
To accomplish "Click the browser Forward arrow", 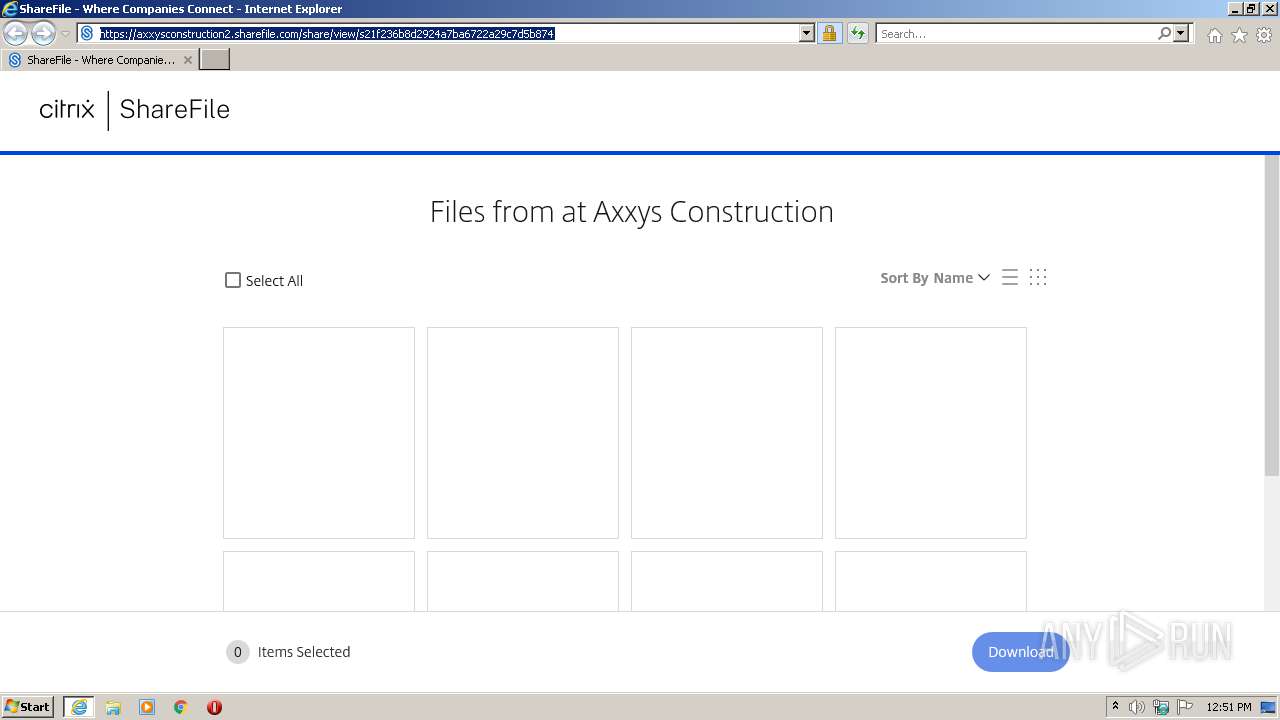I will tap(42, 34).
